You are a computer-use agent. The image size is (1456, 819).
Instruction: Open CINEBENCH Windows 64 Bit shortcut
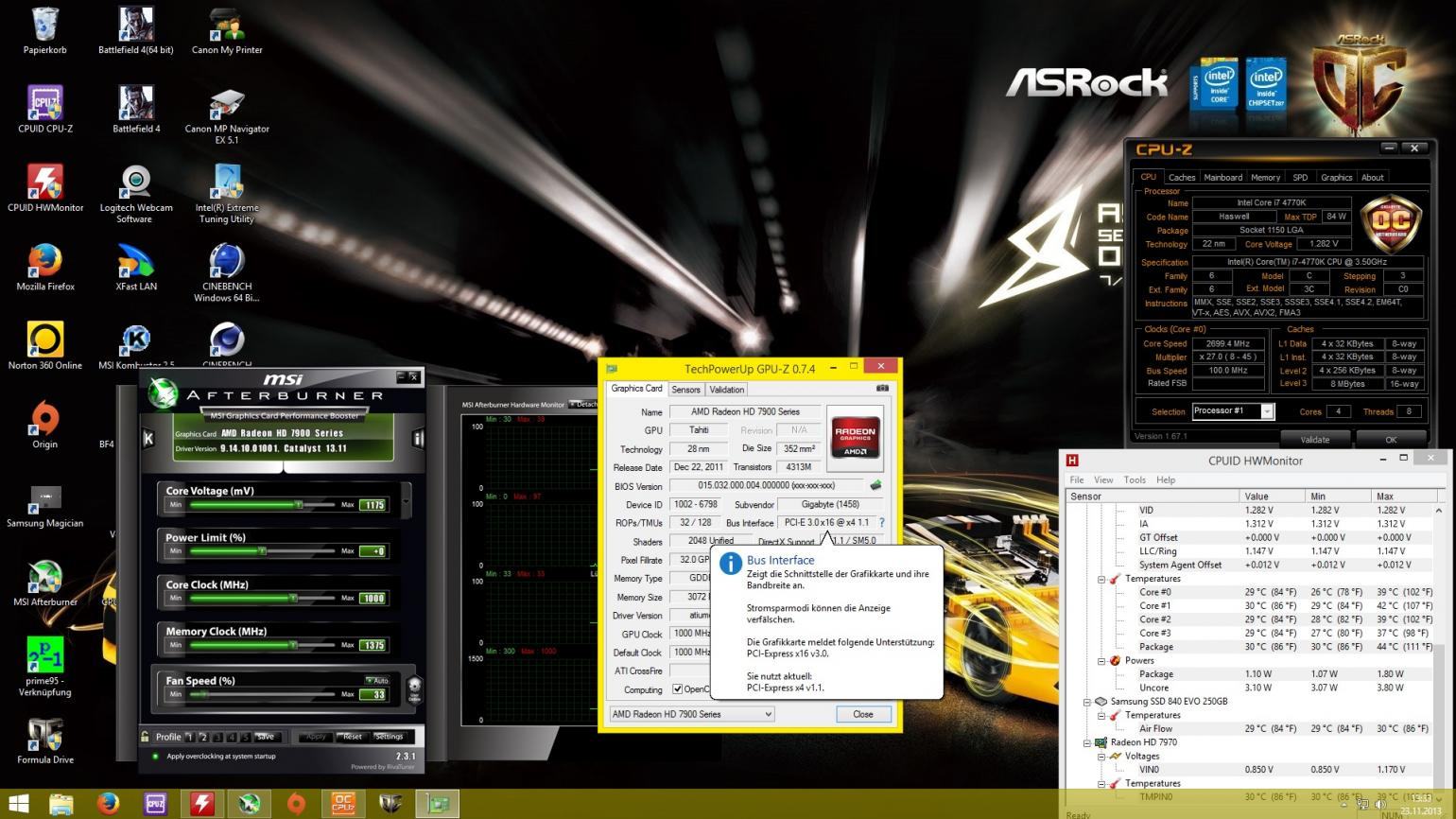[x=227, y=272]
